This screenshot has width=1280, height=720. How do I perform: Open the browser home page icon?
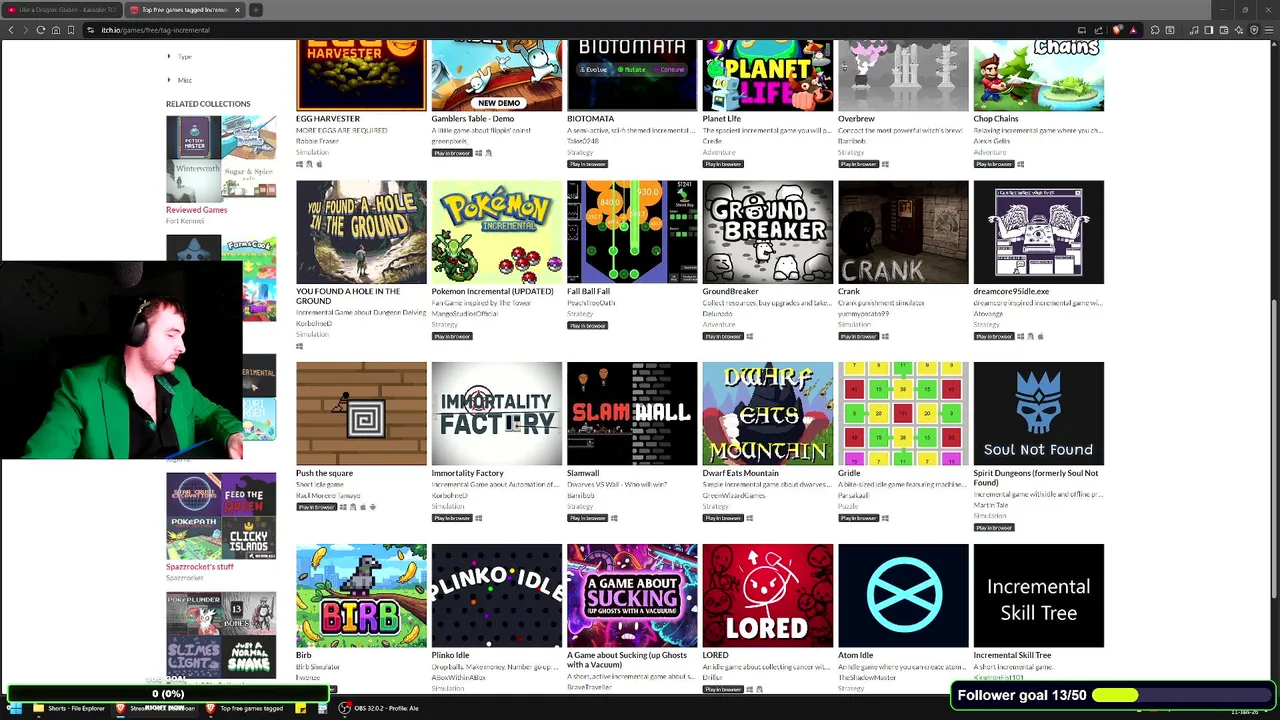[56, 30]
